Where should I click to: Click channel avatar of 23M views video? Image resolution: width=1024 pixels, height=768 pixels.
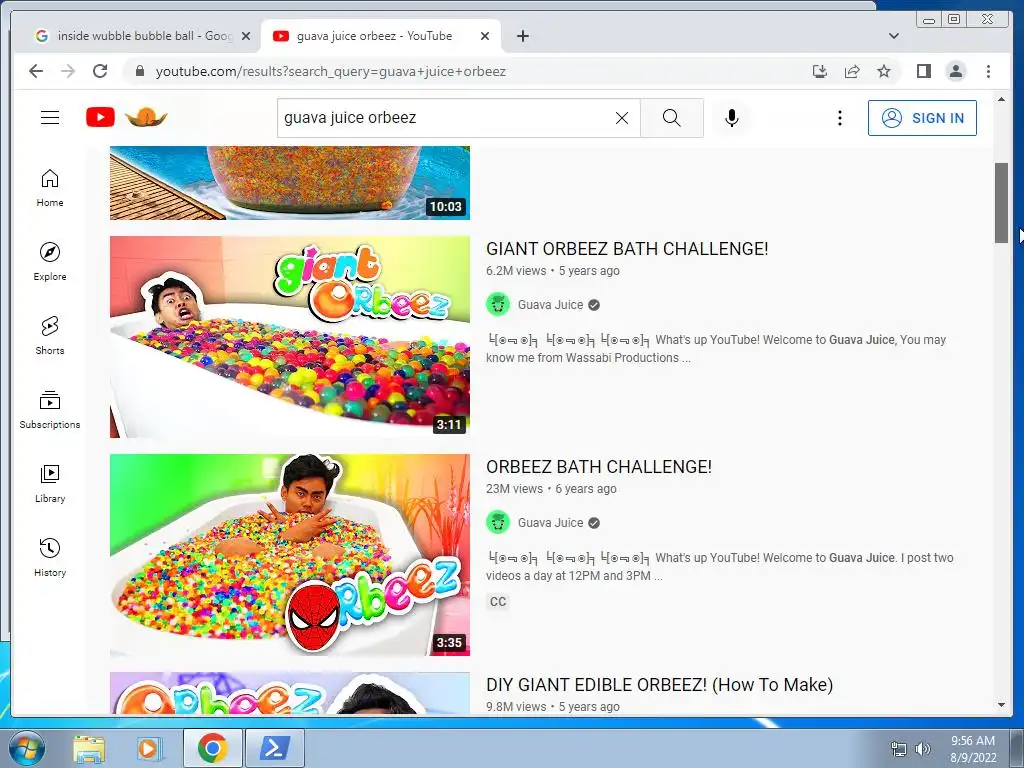pos(498,522)
